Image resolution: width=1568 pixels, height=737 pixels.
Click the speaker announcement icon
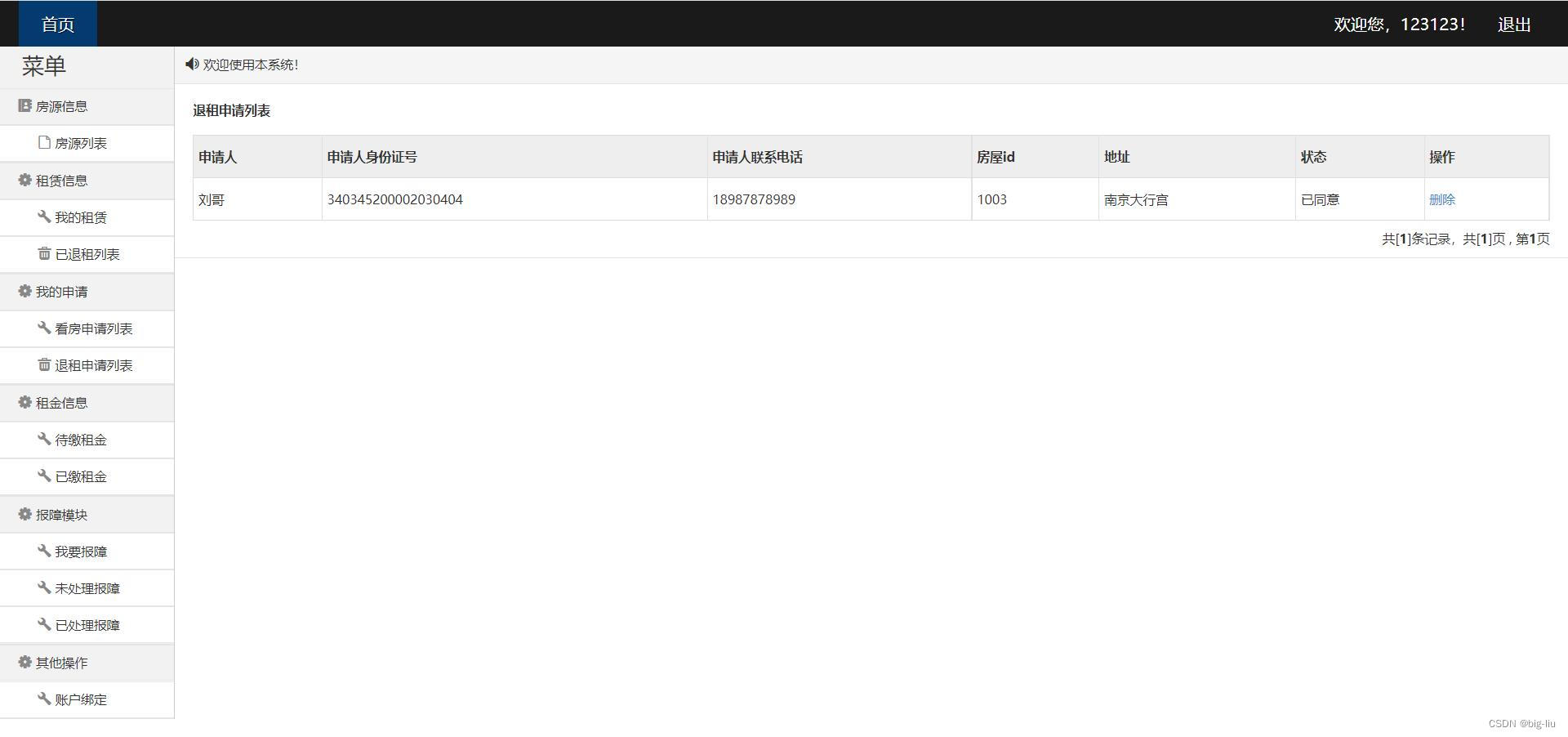[192, 64]
